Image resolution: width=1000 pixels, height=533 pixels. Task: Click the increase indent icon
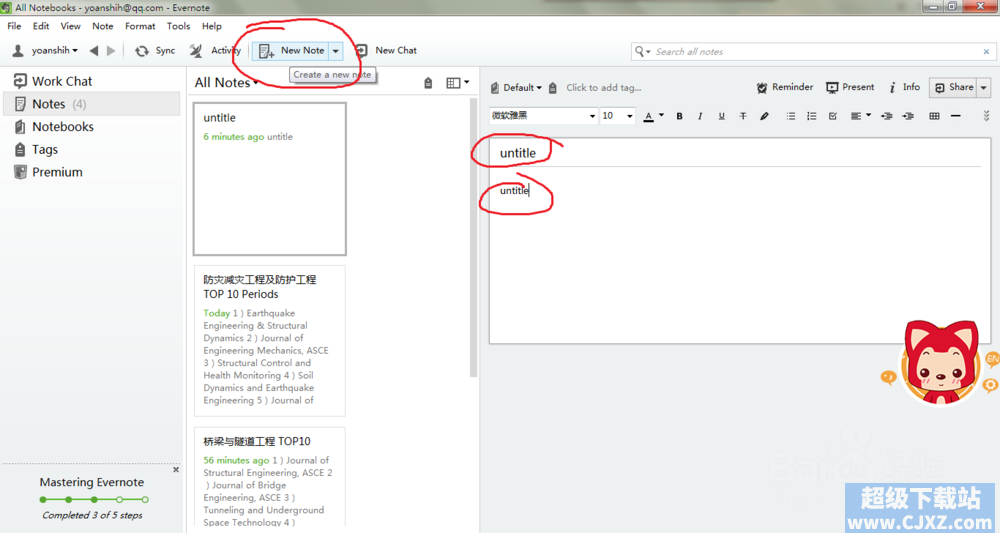(908, 116)
